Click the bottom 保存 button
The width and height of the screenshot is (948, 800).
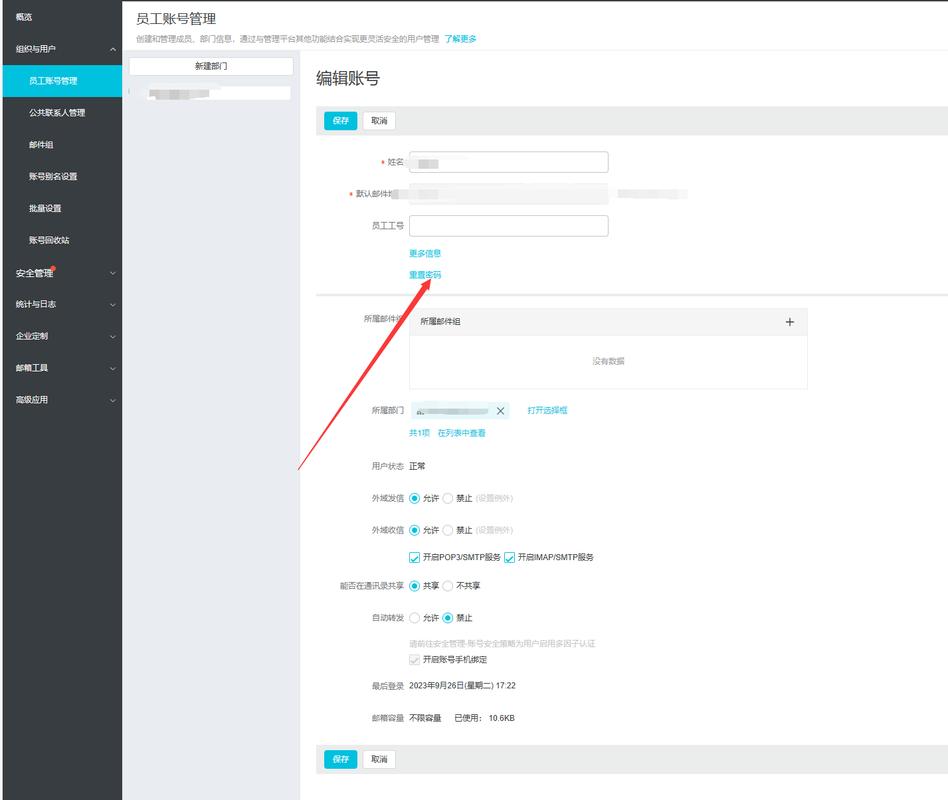340,759
